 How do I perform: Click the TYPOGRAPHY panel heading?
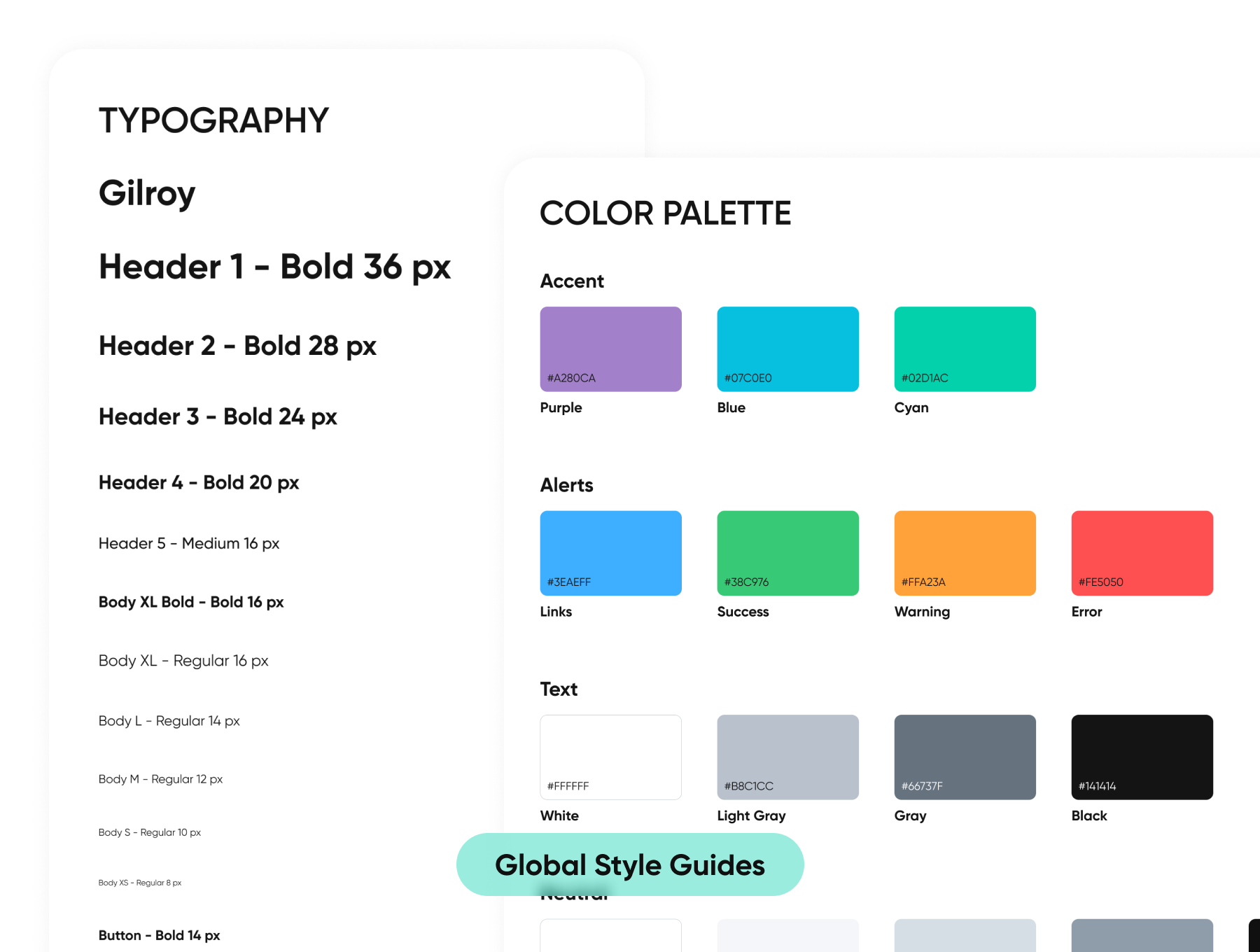coord(213,120)
